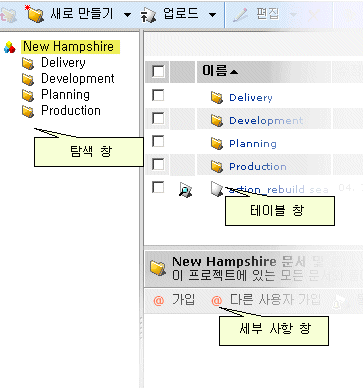Click the 가입 subscribe link

tap(183, 300)
